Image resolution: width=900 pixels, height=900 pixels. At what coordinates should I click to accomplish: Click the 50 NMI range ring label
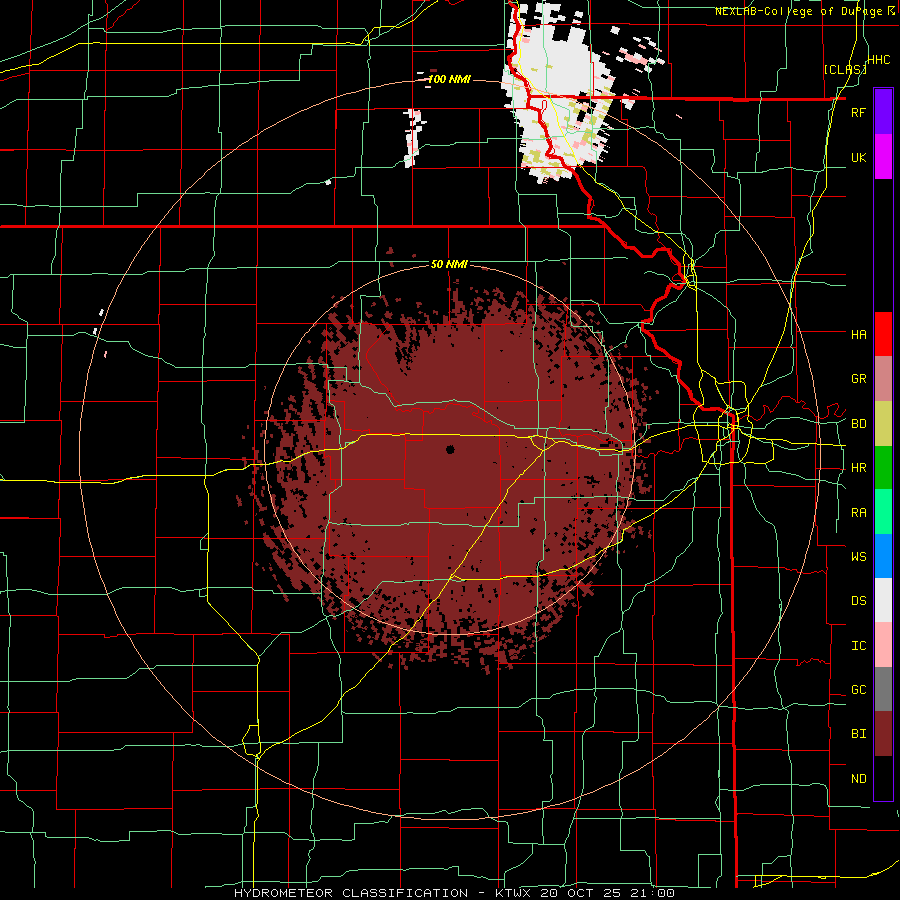coord(449,265)
